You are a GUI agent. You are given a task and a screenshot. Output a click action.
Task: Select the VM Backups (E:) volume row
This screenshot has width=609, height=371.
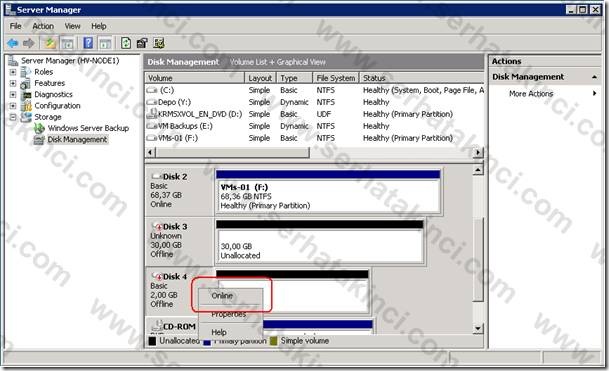[x=315, y=126]
